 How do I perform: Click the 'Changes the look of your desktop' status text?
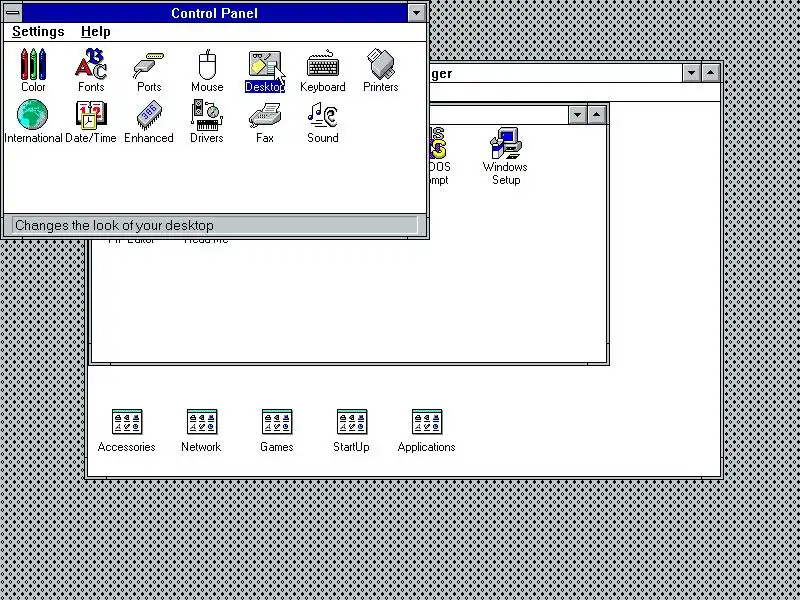[114, 226]
